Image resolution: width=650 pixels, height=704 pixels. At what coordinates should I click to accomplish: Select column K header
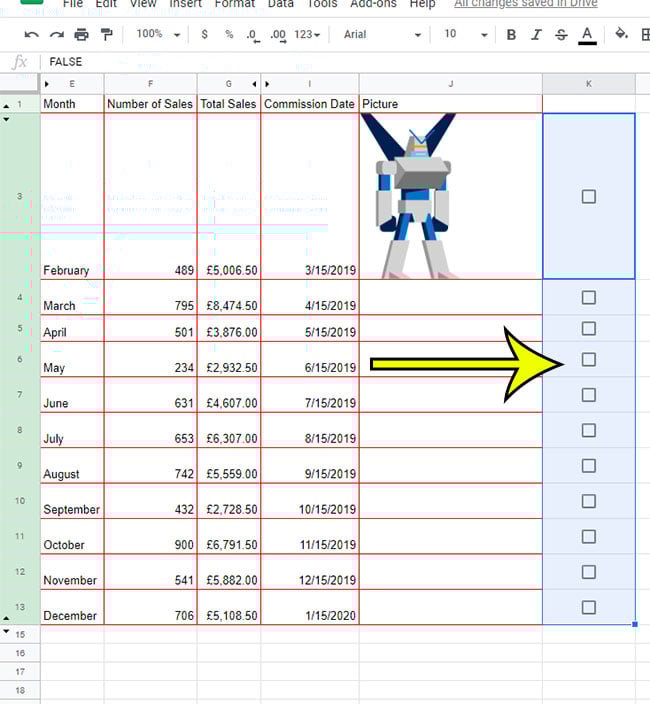click(589, 84)
